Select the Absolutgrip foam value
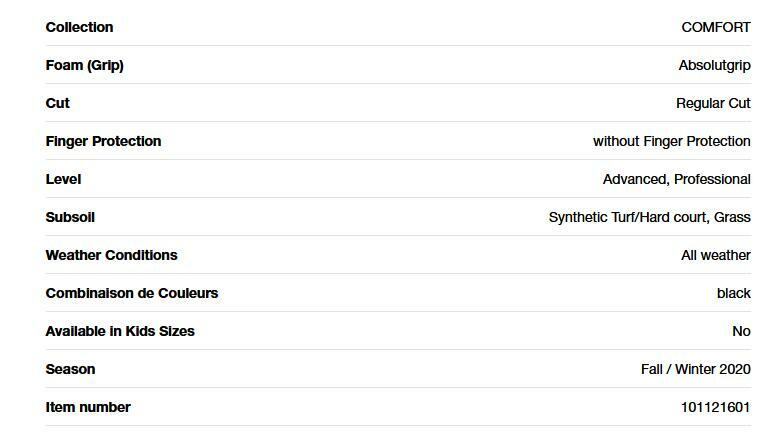 [x=714, y=65]
